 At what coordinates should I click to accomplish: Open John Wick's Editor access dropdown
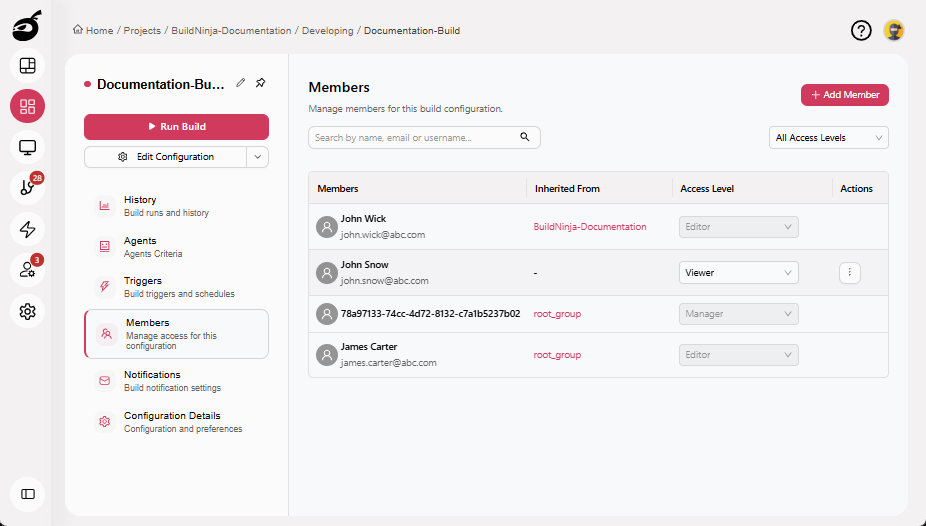[738, 227]
